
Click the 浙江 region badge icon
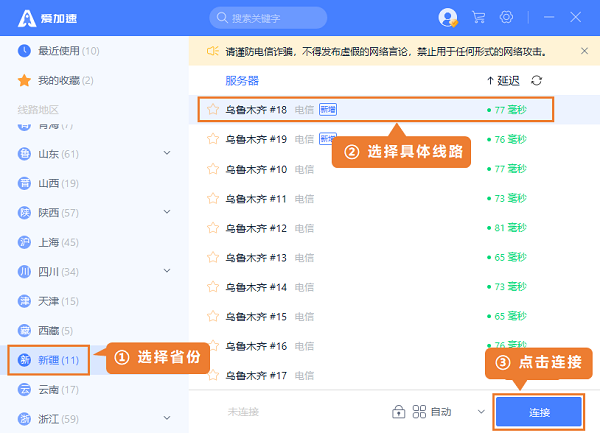coord(24,419)
